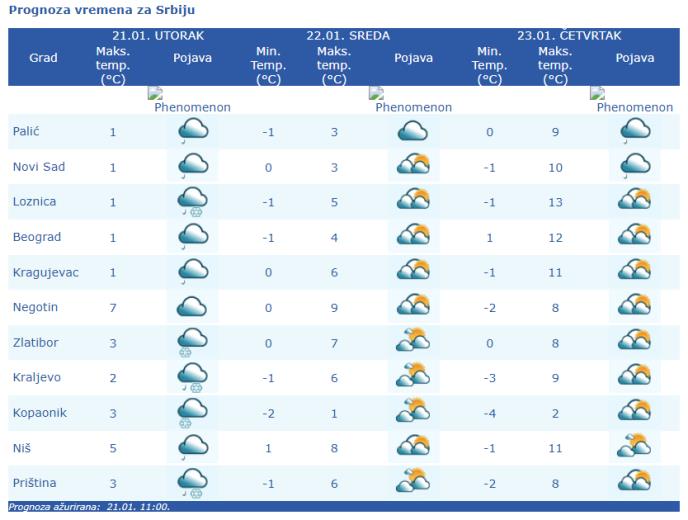Image resolution: width=688 pixels, height=520 pixels.
Task: Click Negotin Tuesday cloudy icon
Action: click(x=192, y=307)
